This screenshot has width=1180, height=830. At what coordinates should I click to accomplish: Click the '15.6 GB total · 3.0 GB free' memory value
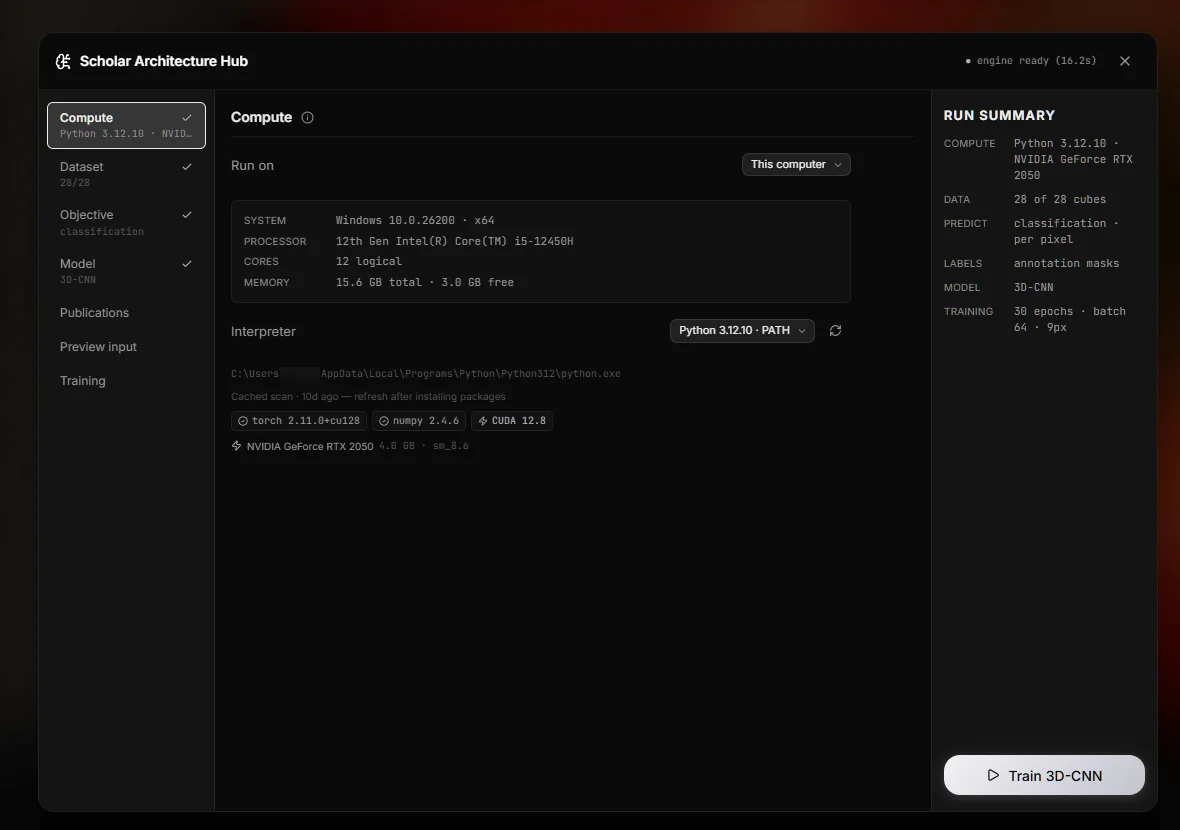(424, 282)
